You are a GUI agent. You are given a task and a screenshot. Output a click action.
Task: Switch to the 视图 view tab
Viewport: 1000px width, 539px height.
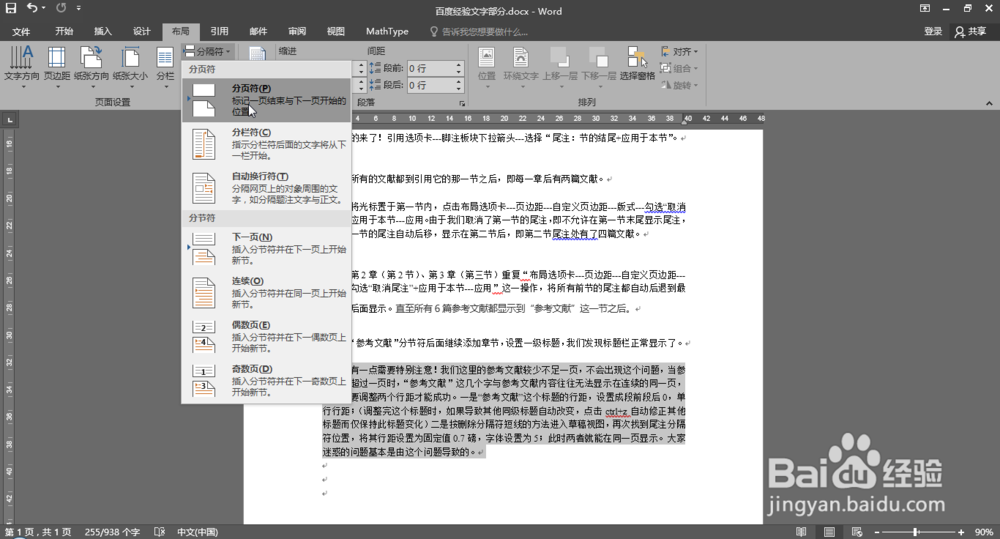(x=336, y=31)
